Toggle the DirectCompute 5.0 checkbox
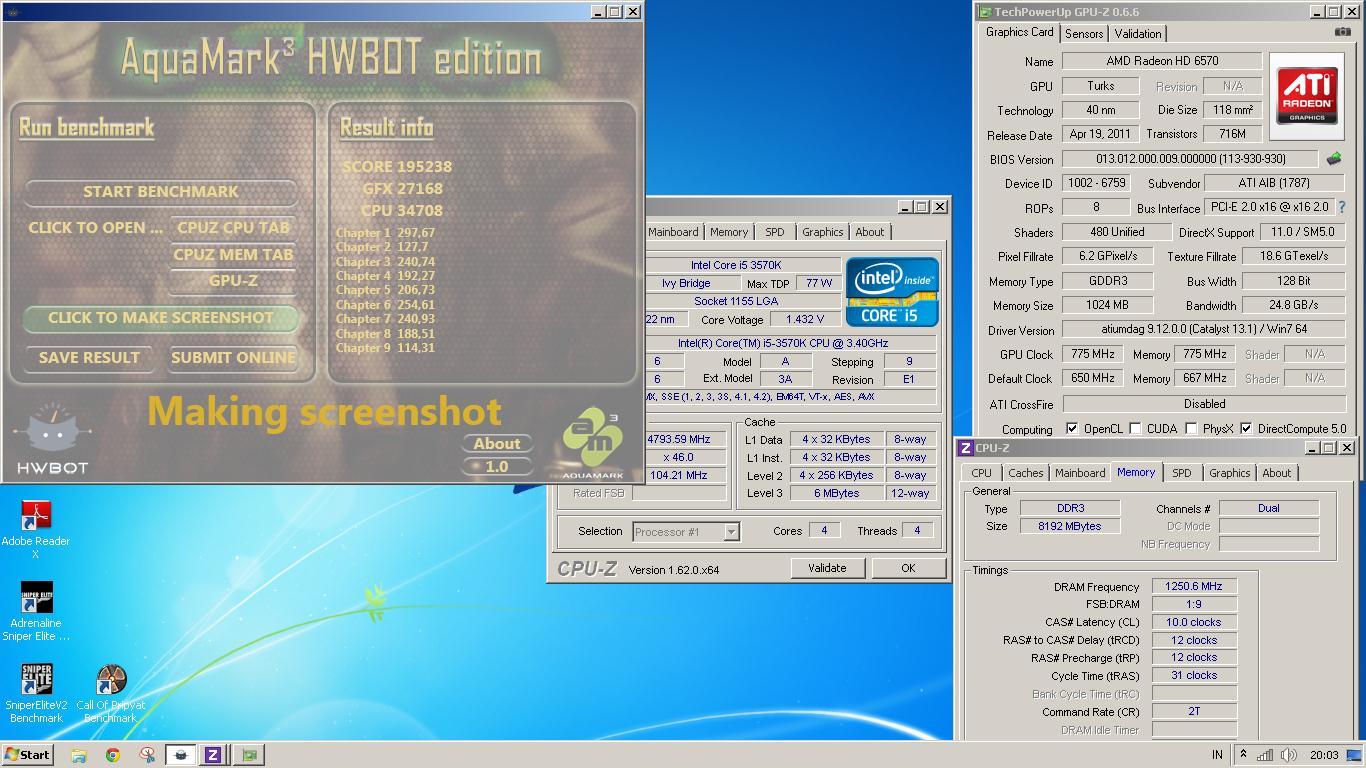The height and width of the screenshot is (768, 1366). [1246, 429]
